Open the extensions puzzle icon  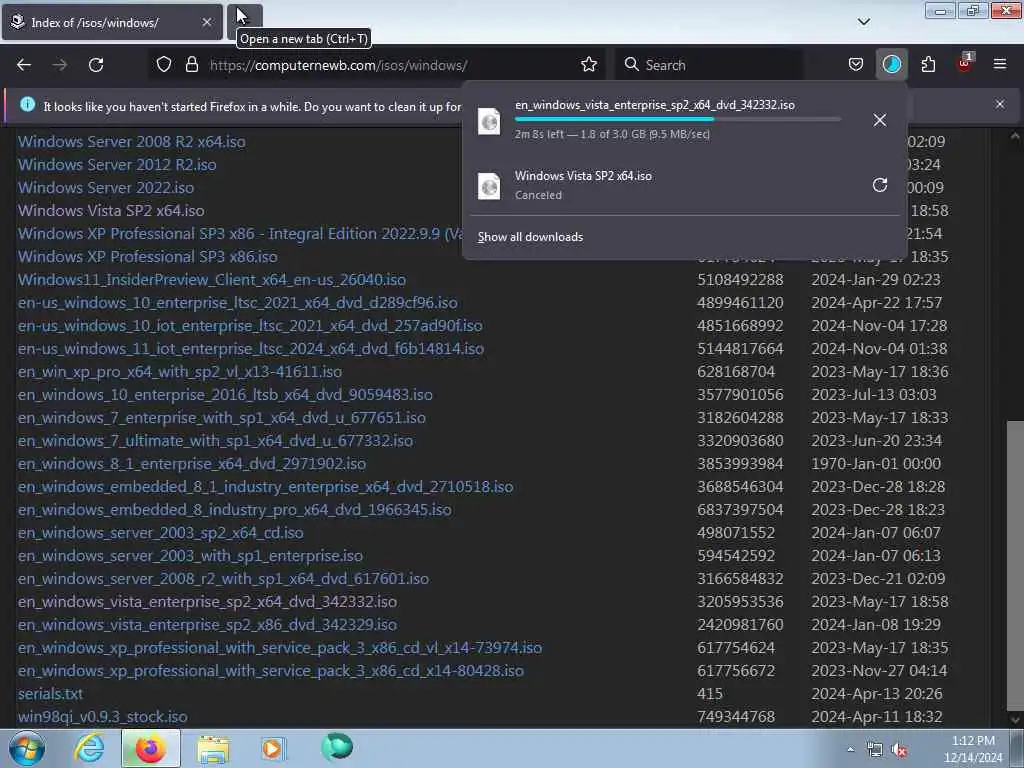click(x=928, y=65)
